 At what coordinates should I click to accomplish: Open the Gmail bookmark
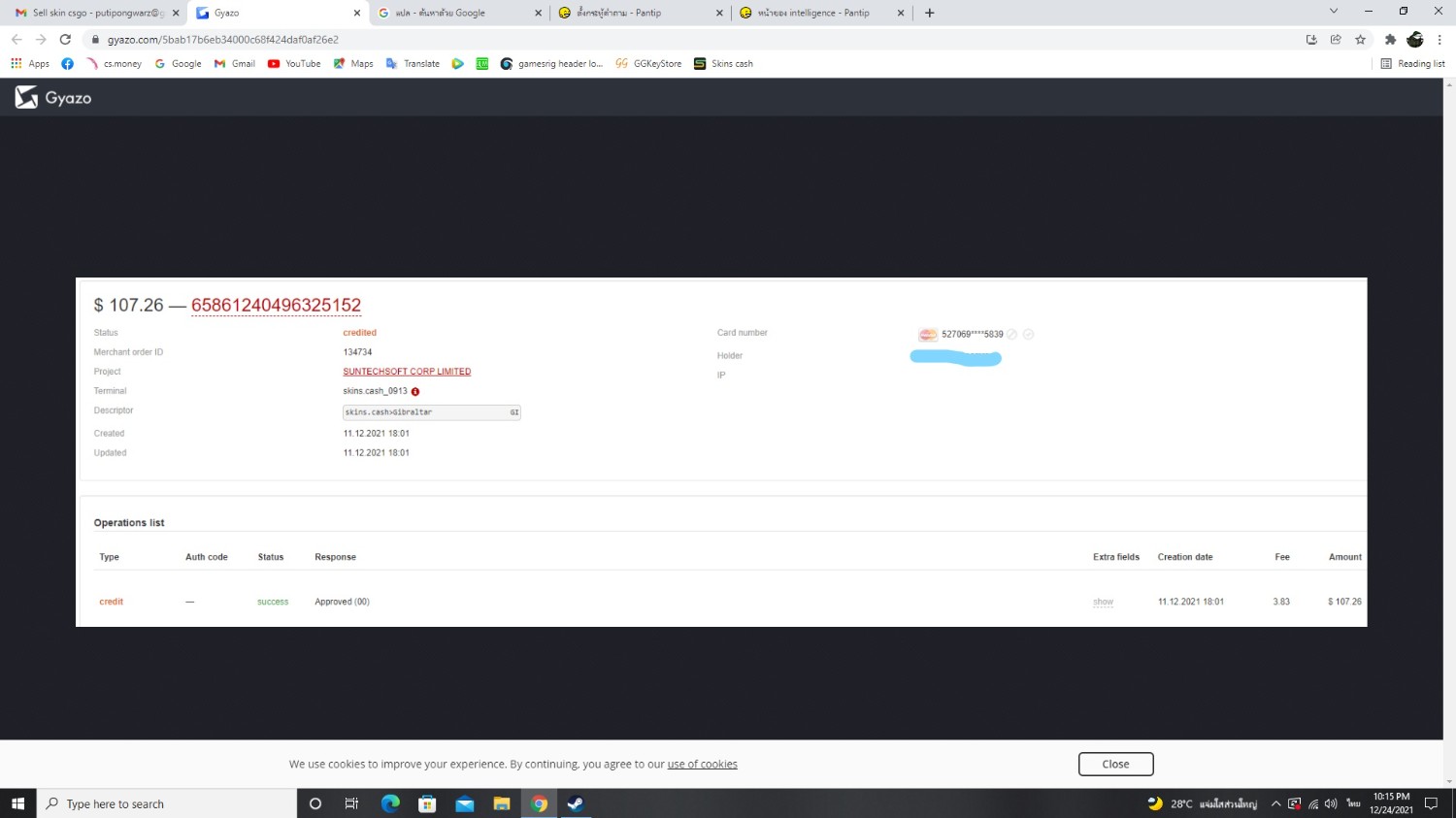coord(235,64)
